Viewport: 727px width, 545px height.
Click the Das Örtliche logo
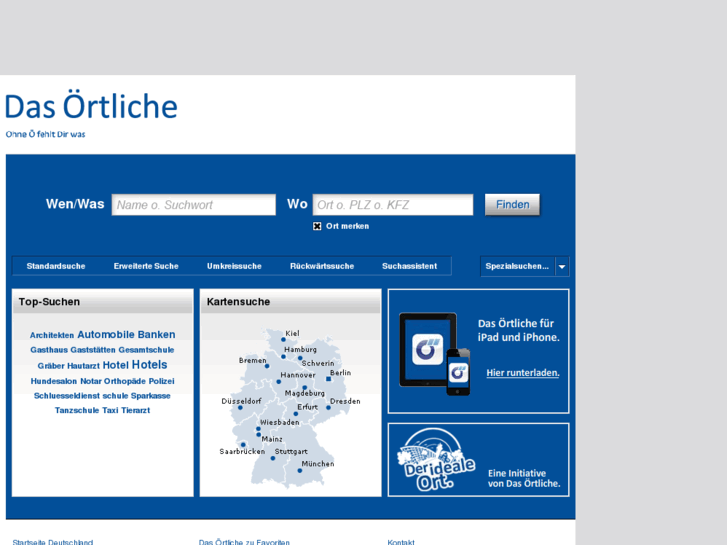(x=91, y=106)
